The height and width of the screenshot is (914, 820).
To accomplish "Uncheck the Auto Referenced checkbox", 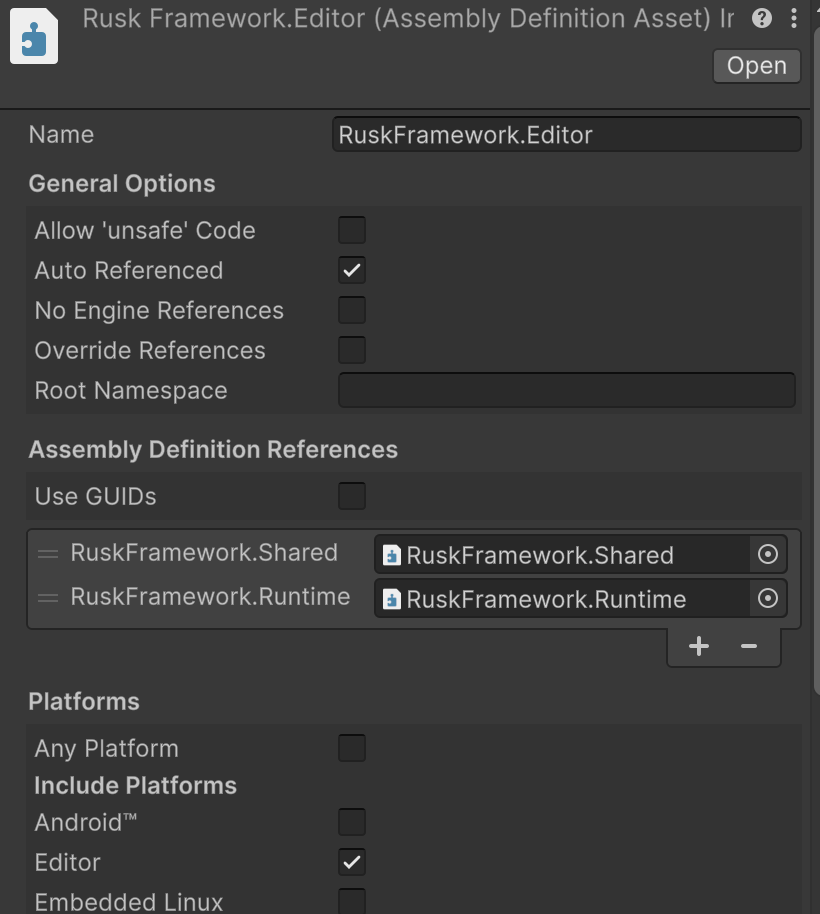I will click(x=352, y=270).
